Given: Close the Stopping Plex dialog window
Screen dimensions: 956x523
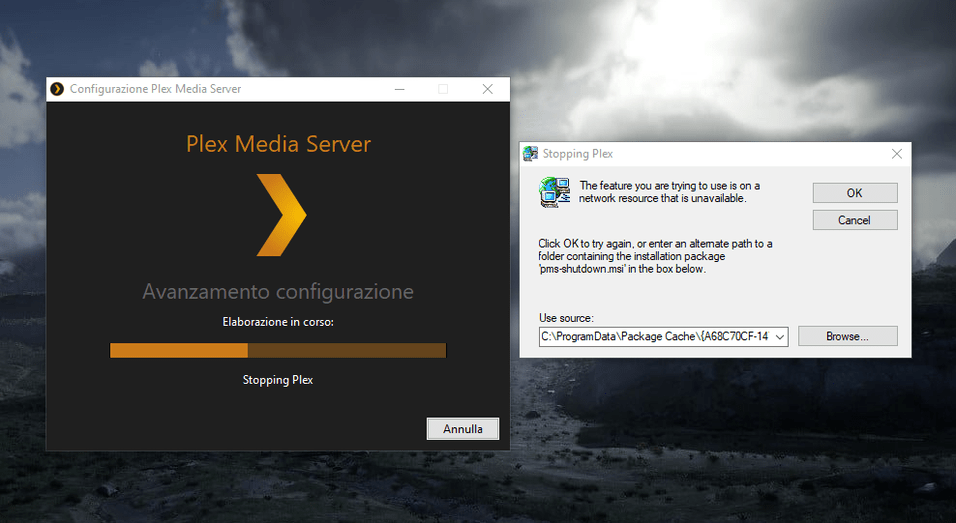Looking at the screenshot, I should tap(897, 154).
